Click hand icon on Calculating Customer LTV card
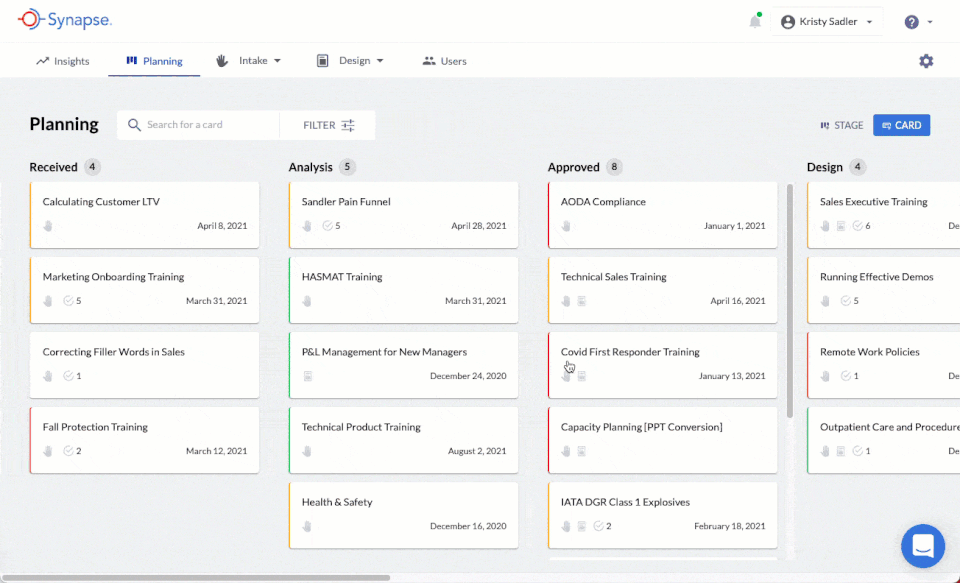Viewport: 960px width, 583px height. tap(48, 226)
